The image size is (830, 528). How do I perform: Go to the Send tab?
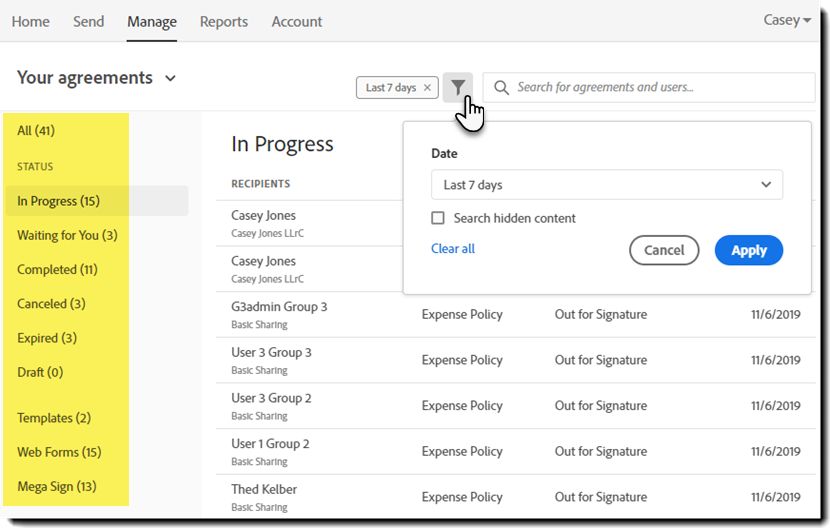click(88, 21)
